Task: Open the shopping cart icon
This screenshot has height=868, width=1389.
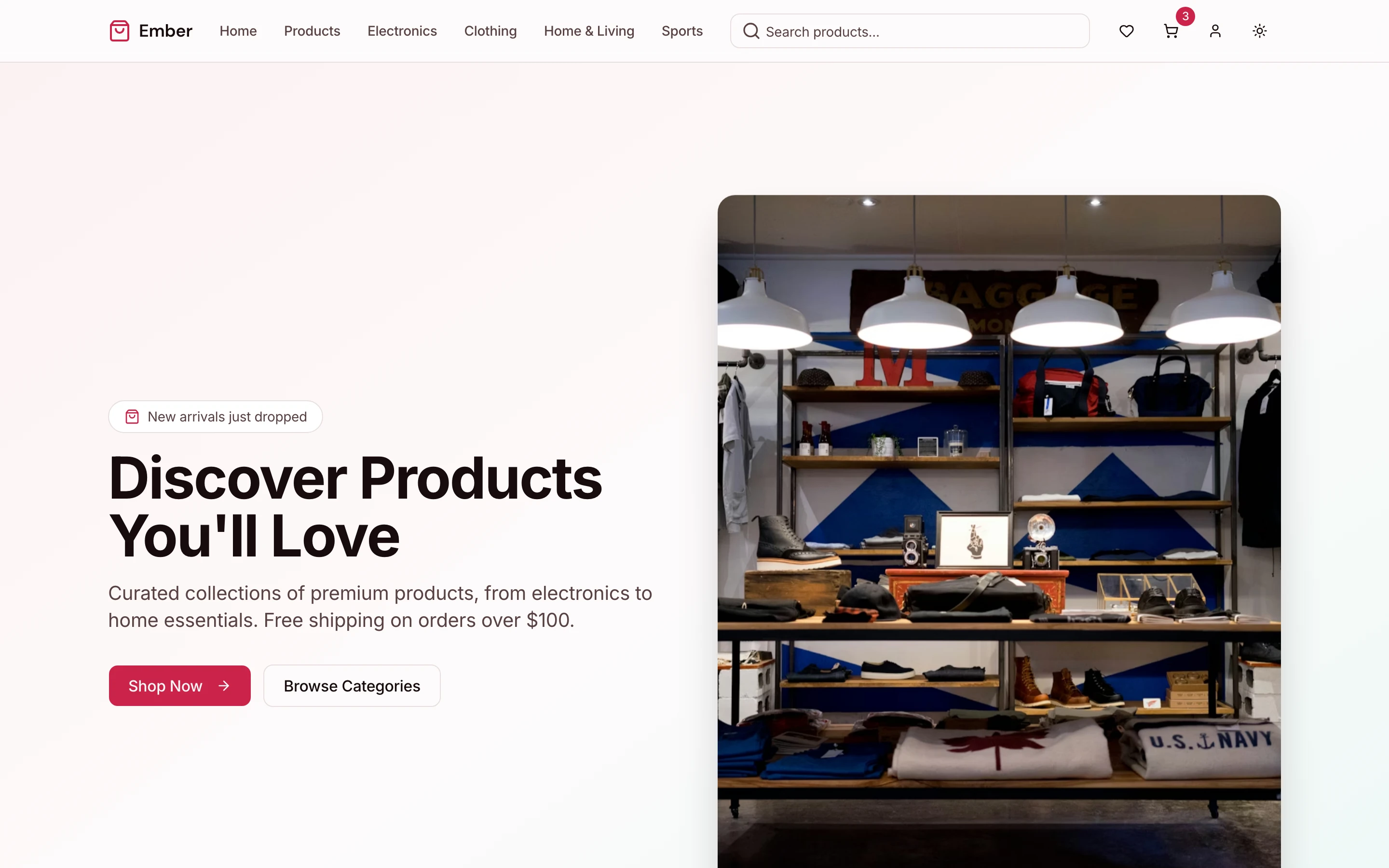Action: pos(1171,31)
